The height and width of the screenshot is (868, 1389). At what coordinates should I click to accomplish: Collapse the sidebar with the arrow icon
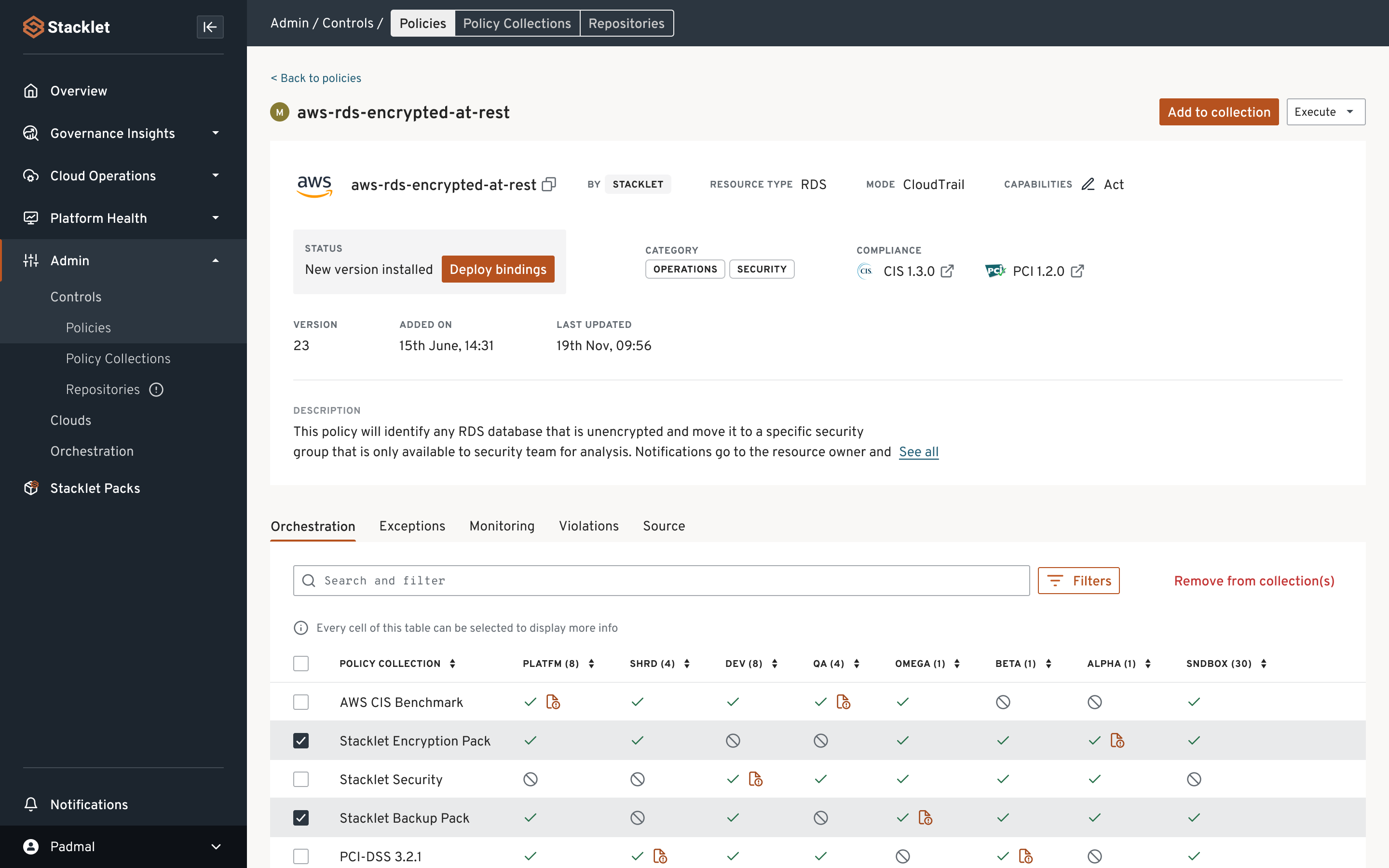[x=210, y=27]
